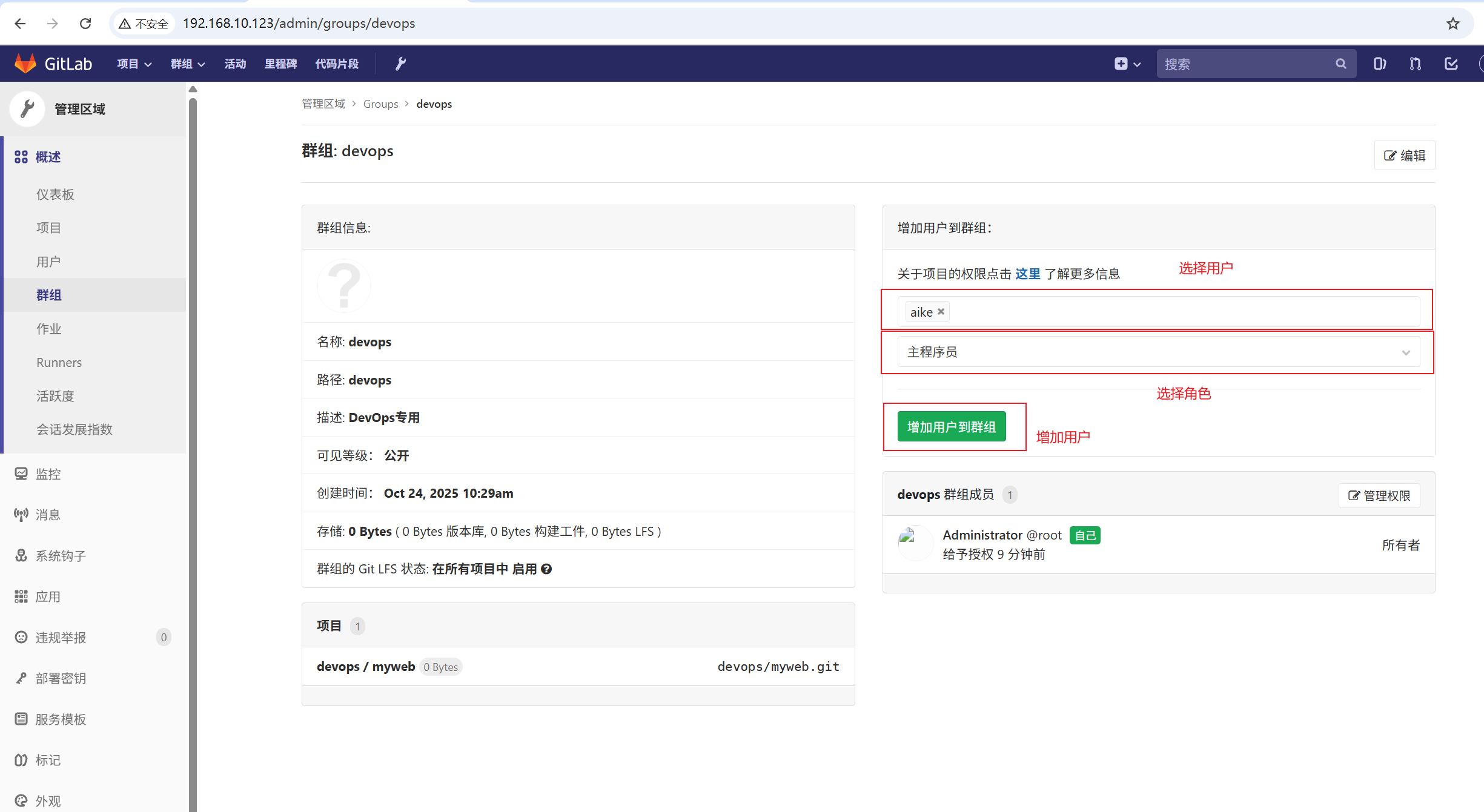Click the 编辑 group button

(x=1405, y=156)
